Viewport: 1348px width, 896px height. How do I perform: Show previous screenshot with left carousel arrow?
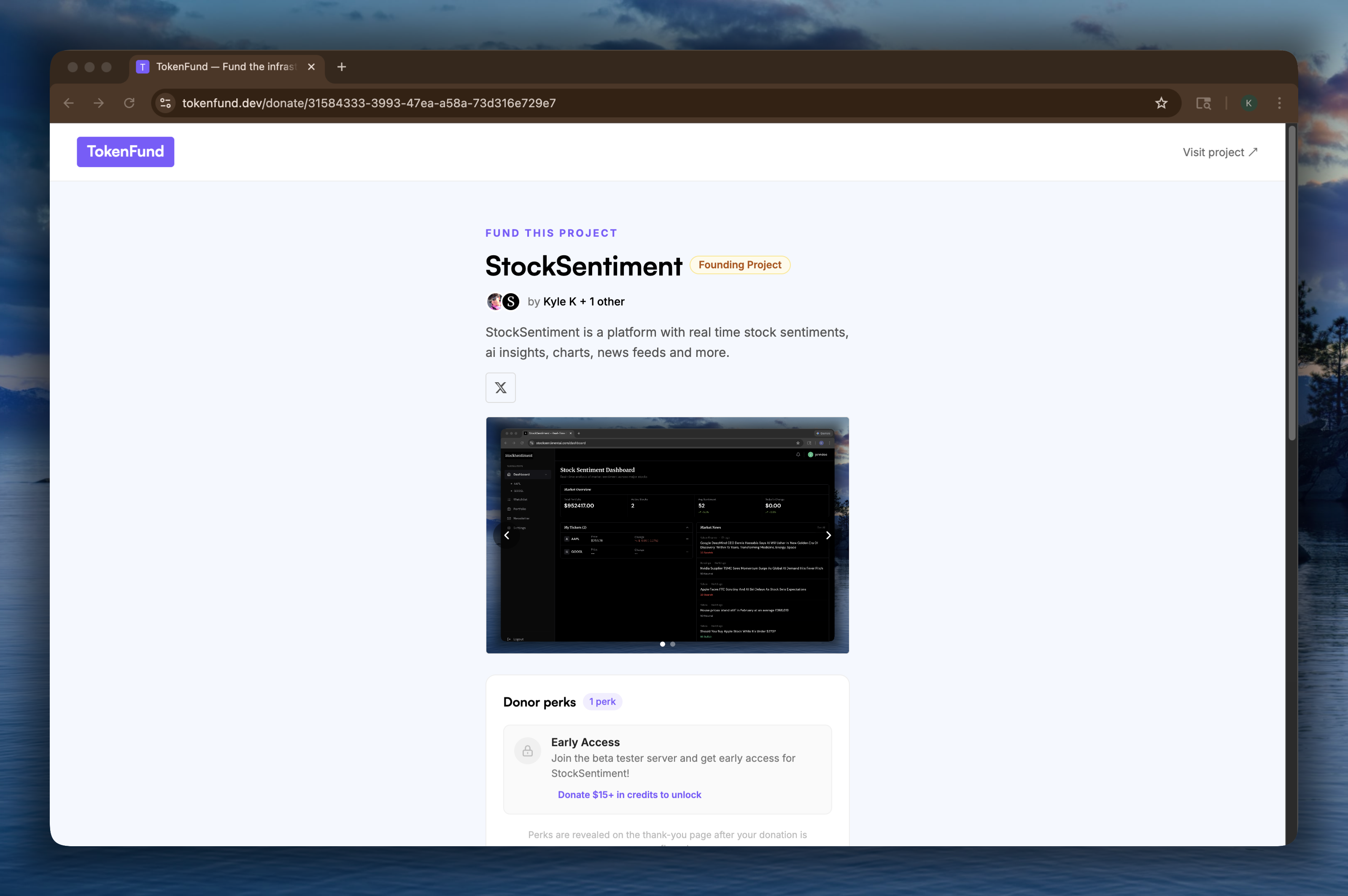506,535
